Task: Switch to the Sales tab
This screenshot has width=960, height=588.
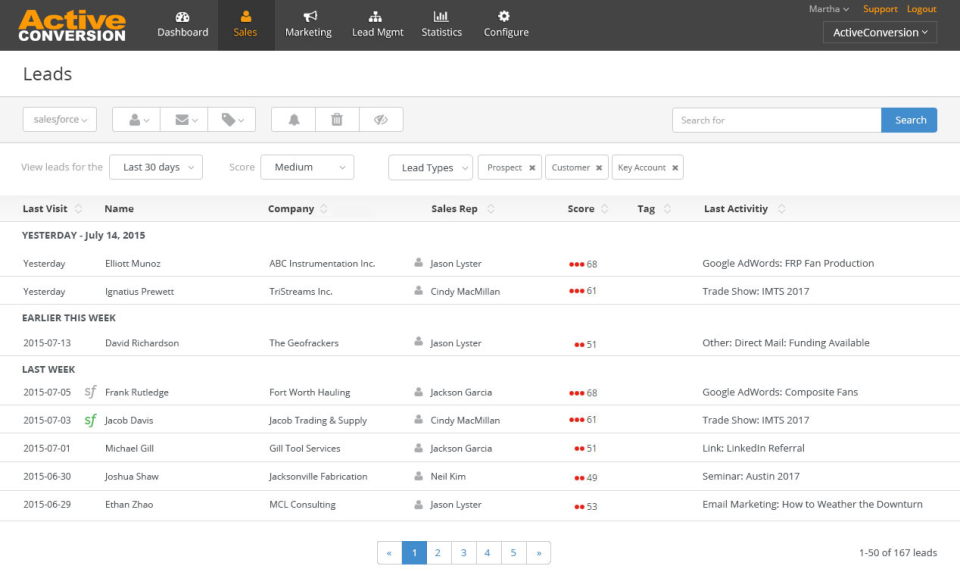Action: (x=245, y=24)
